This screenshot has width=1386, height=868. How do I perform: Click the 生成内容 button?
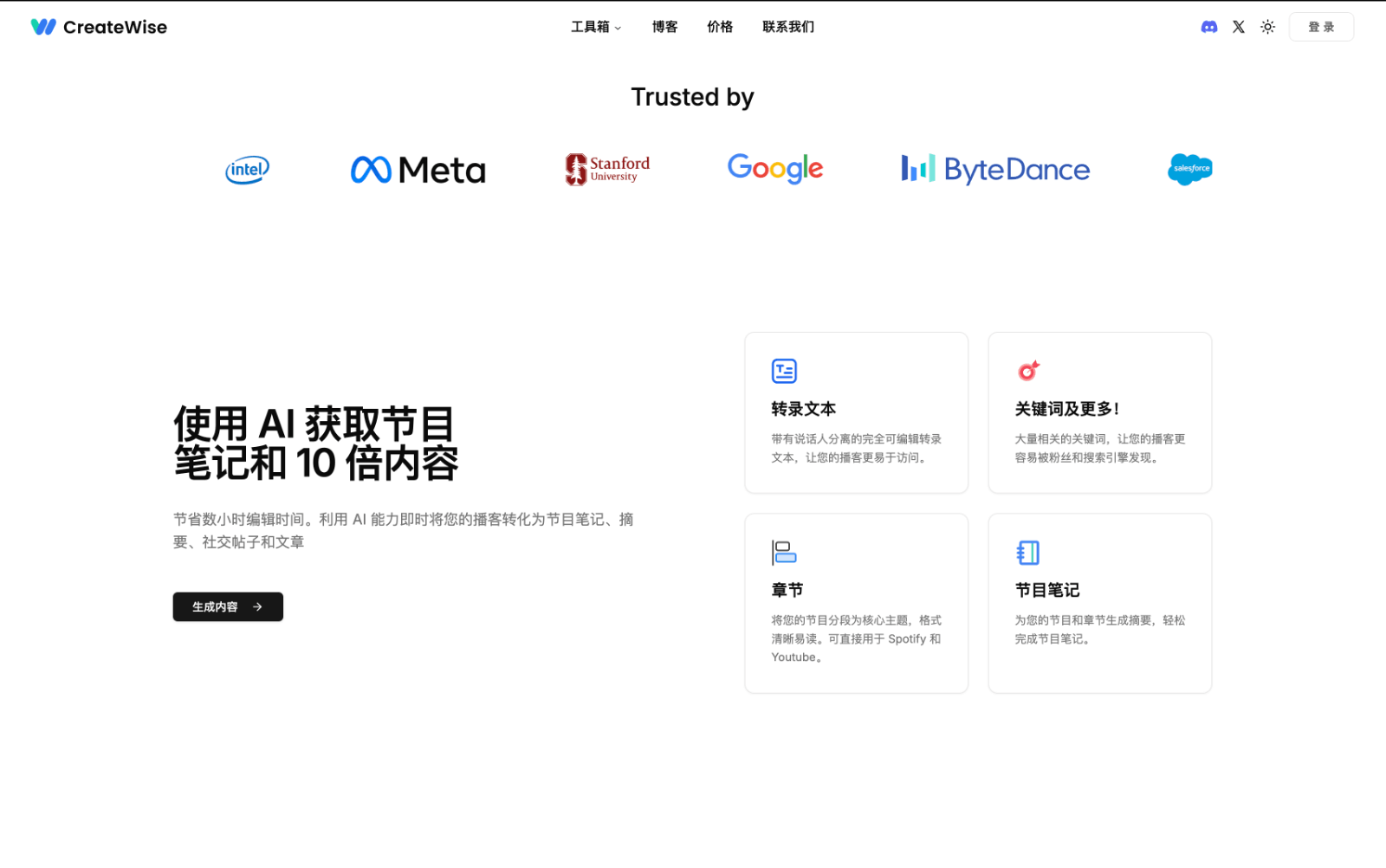tap(228, 606)
